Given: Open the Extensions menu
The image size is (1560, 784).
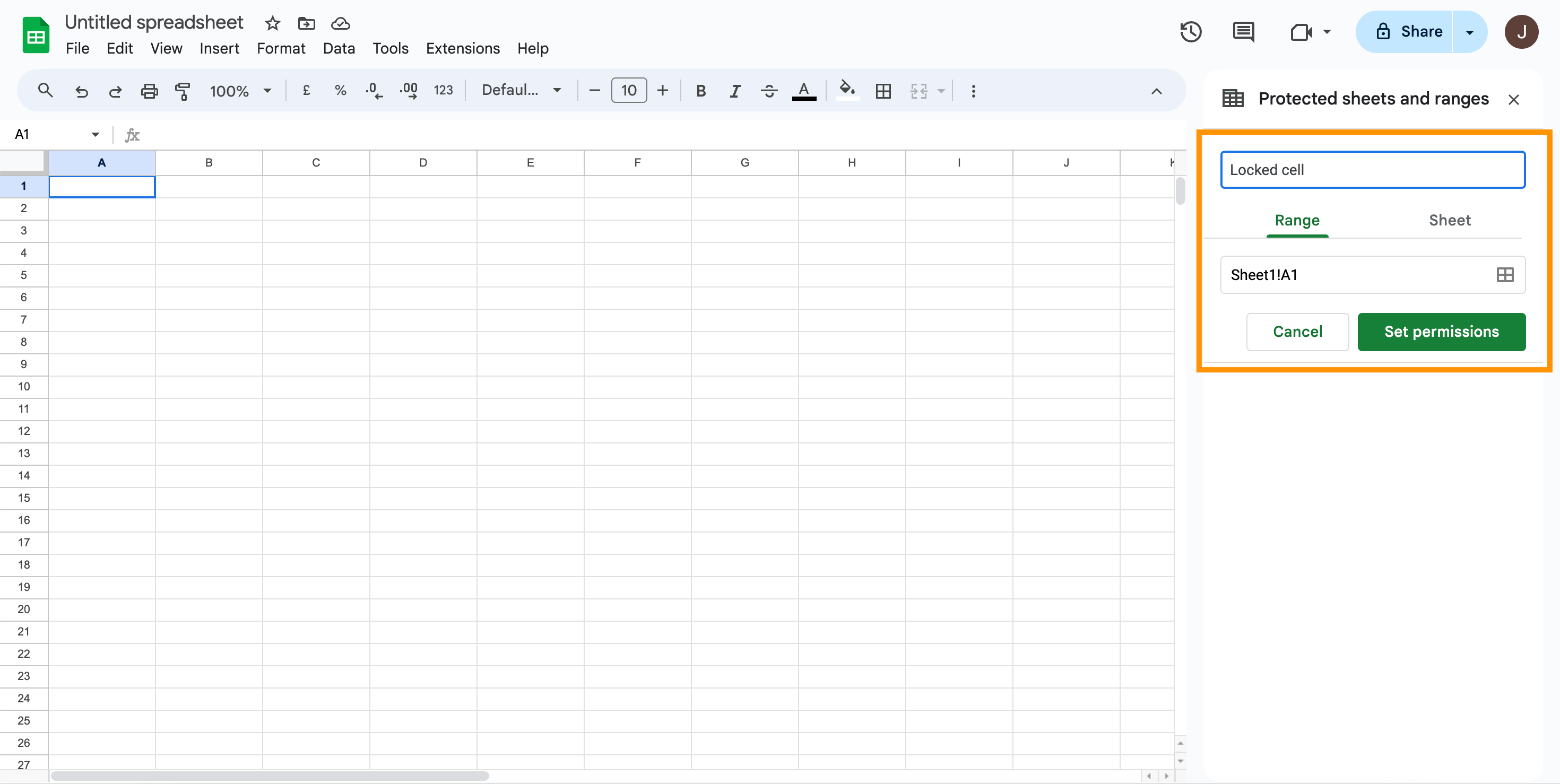Looking at the screenshot, I should click(463, 48).
